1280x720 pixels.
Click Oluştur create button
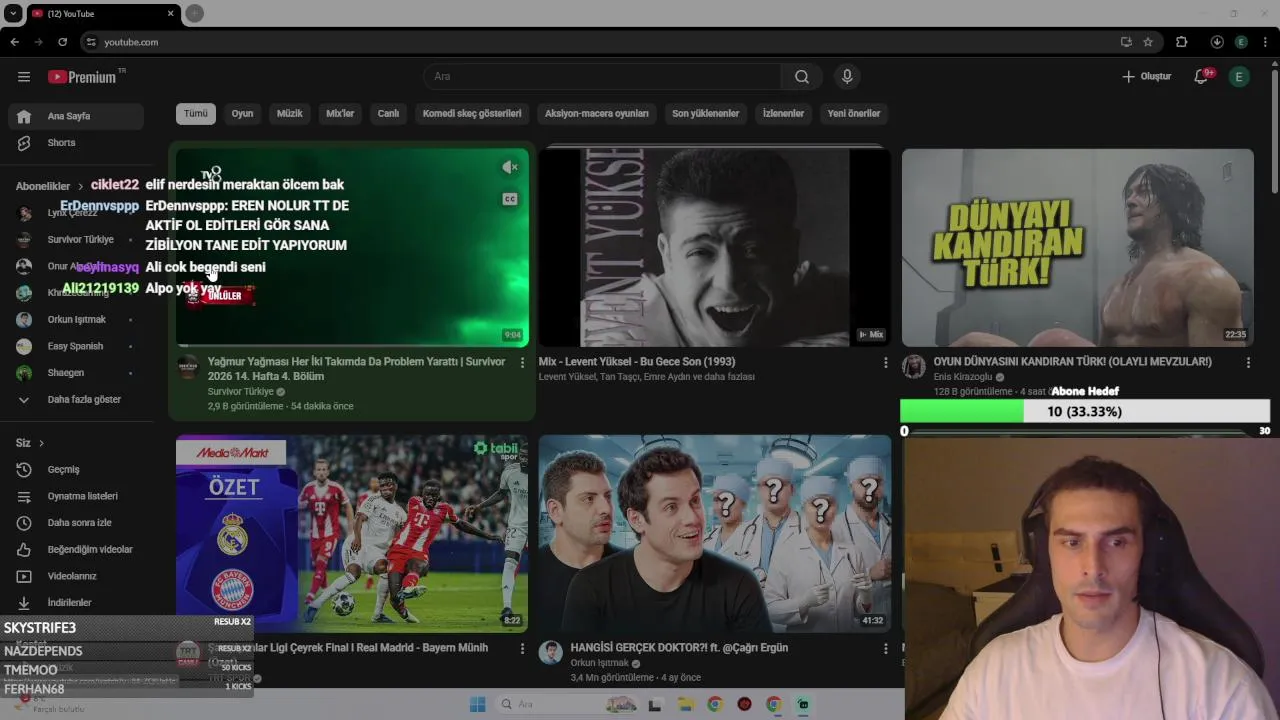pyautogui.click(x=1146, y=77)
